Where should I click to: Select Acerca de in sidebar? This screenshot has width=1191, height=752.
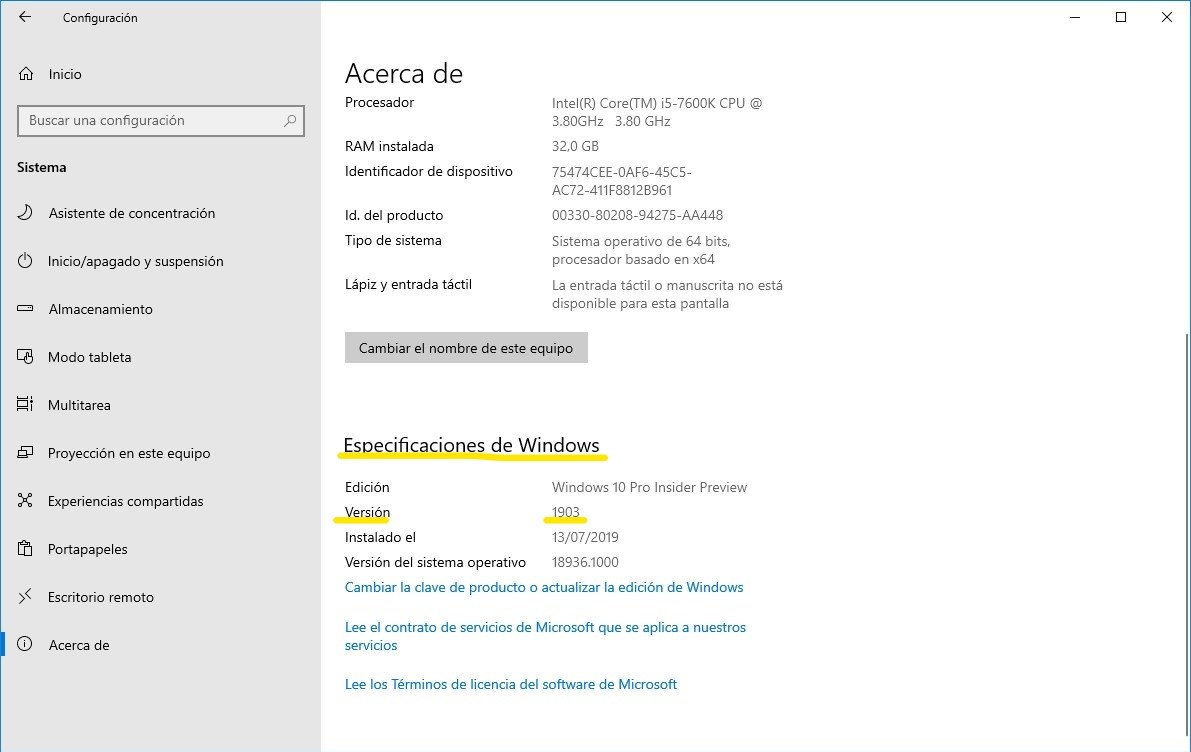coord(79,645)
